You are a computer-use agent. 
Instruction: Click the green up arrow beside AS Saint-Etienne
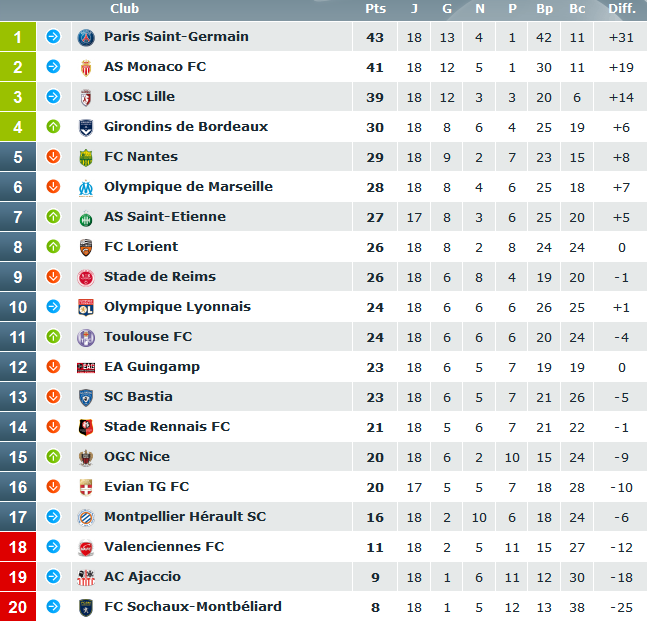click(x=53, y=216)
